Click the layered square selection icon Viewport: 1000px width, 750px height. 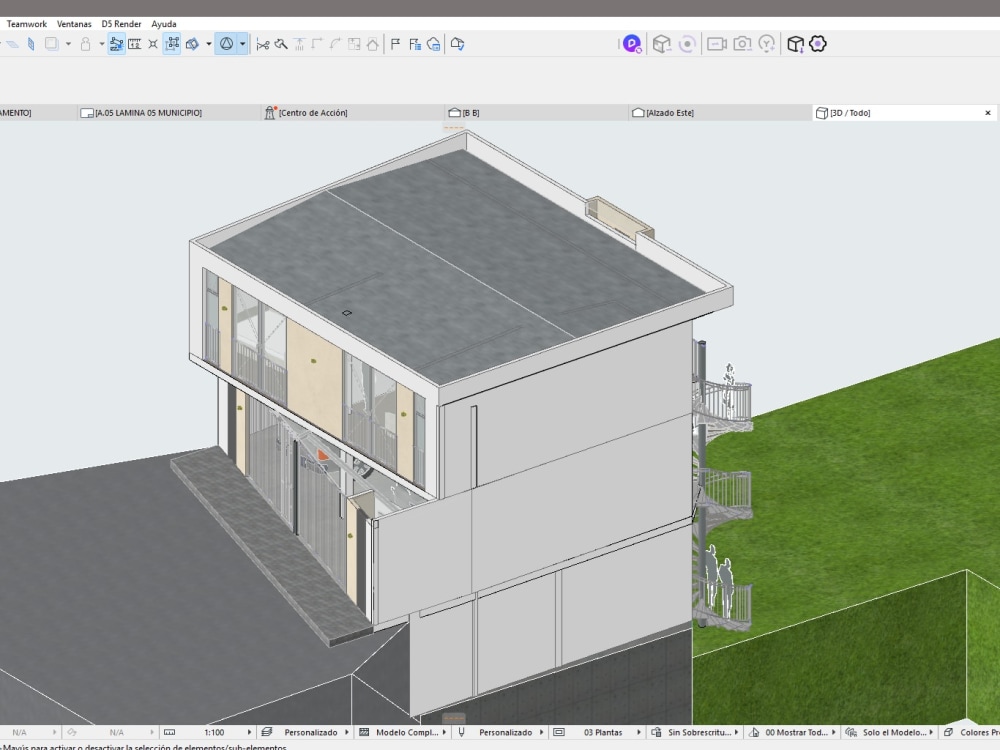pos(52,44)
